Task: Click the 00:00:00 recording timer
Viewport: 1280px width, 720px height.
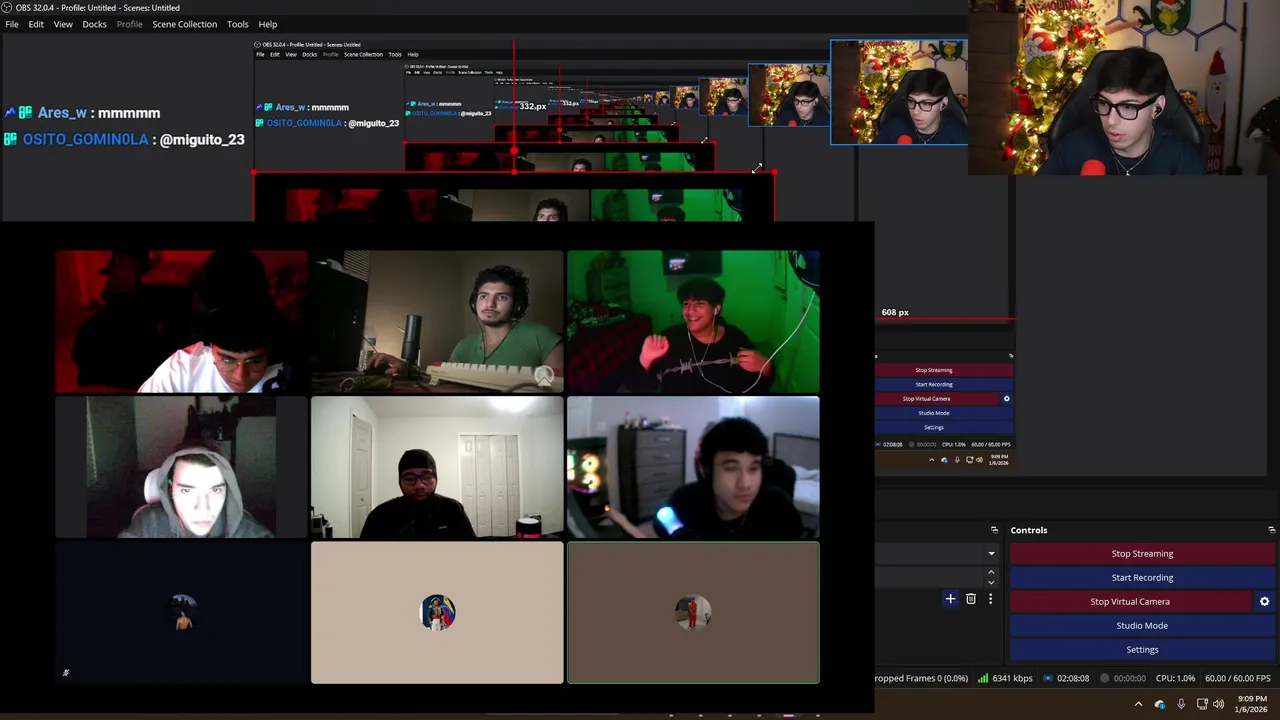Action: click(1130, 678)
